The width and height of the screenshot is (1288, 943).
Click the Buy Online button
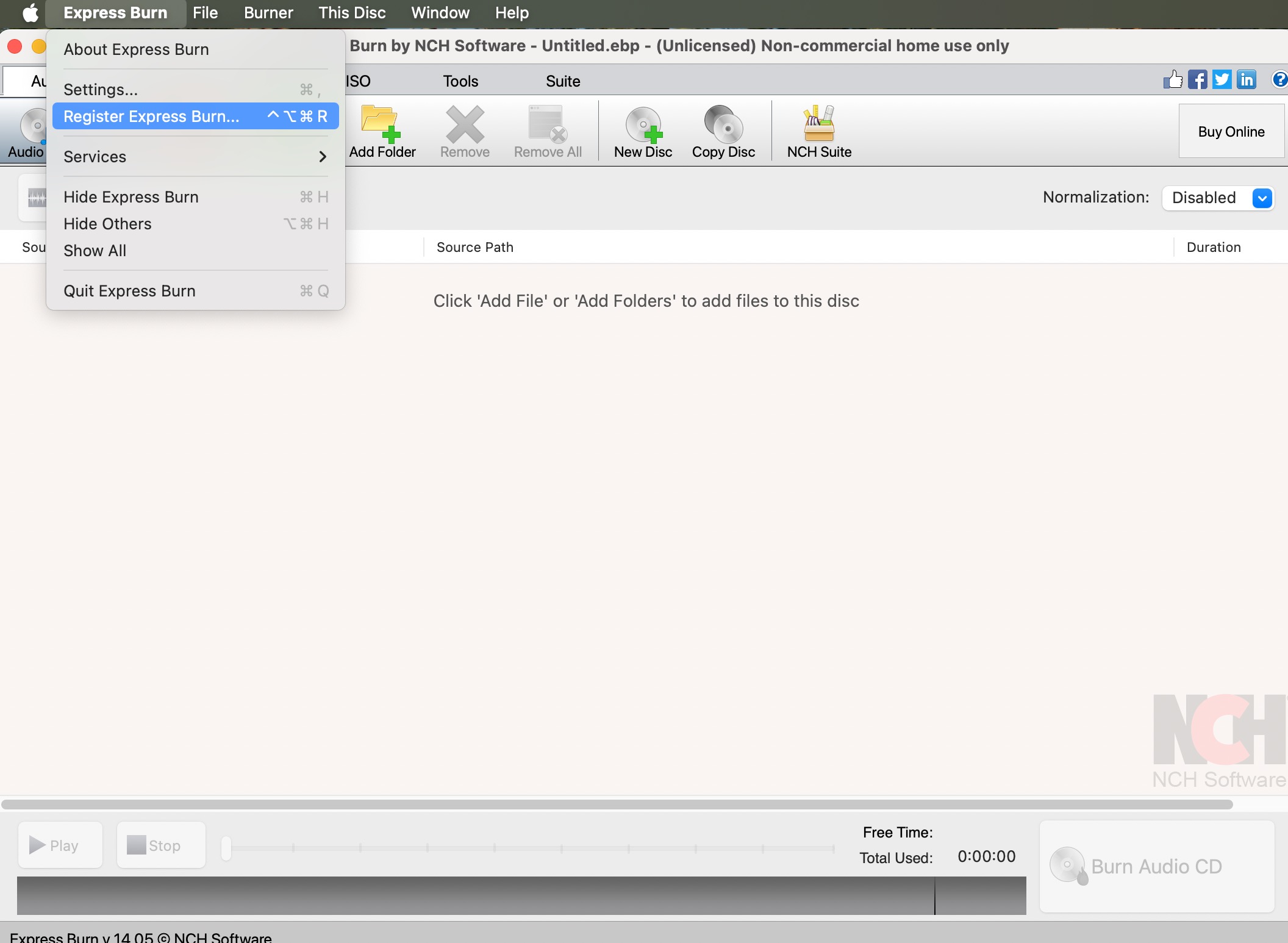tap(1231, 132)
